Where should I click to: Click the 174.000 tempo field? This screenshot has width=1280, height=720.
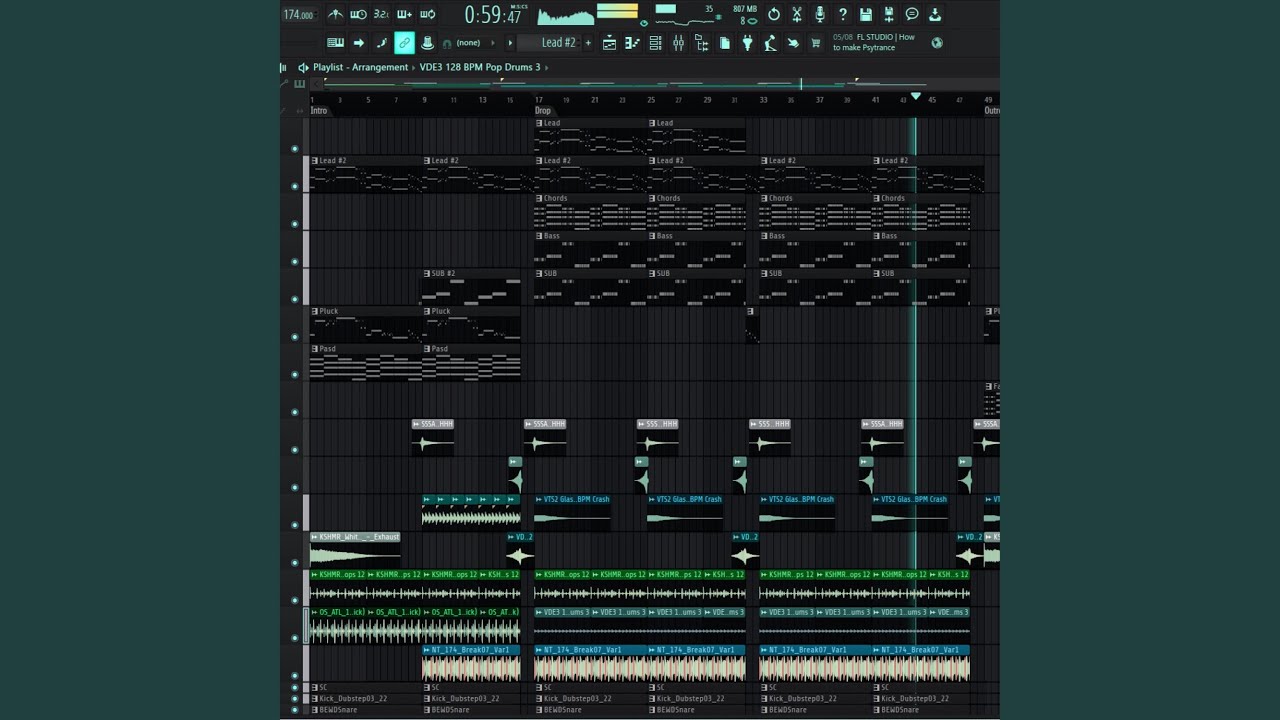click(298, 14)
